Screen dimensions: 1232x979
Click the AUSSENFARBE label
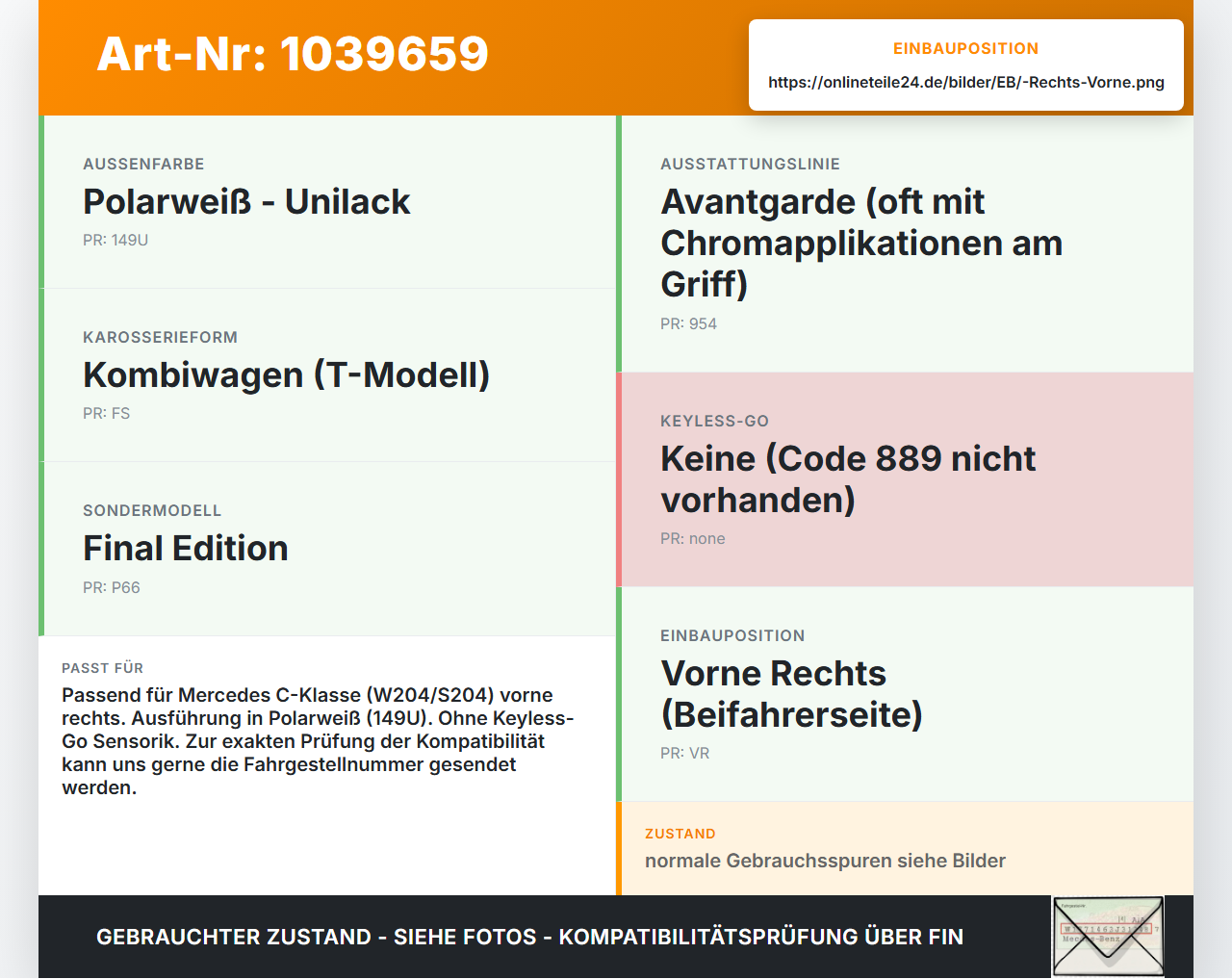click(x=143, y=164)
